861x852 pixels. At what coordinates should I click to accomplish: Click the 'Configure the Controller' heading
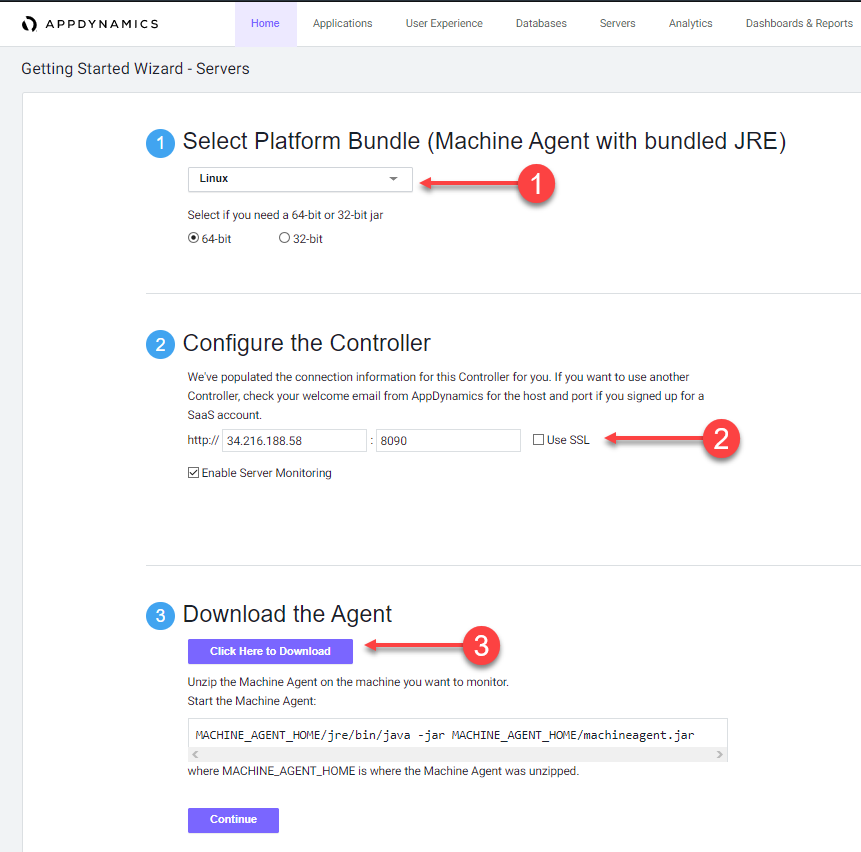pos(306,343)
